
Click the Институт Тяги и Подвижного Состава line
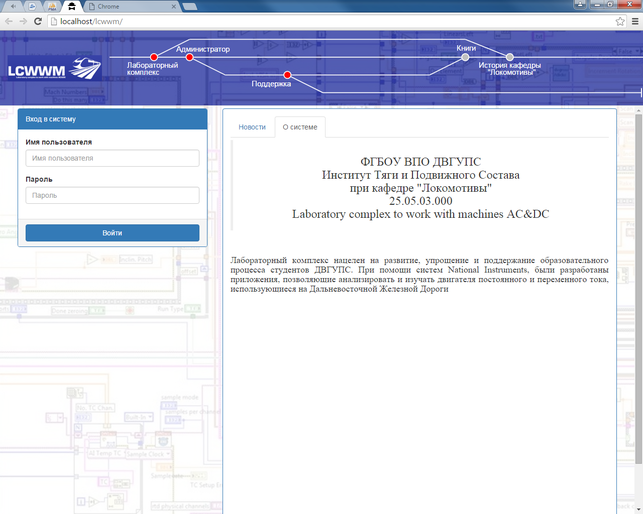click(x=420, y=175)
